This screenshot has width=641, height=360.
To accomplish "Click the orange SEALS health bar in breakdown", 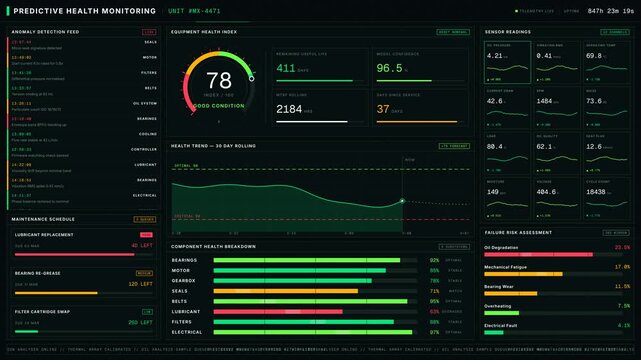I will pyautogui.click(x=286, y=291).
